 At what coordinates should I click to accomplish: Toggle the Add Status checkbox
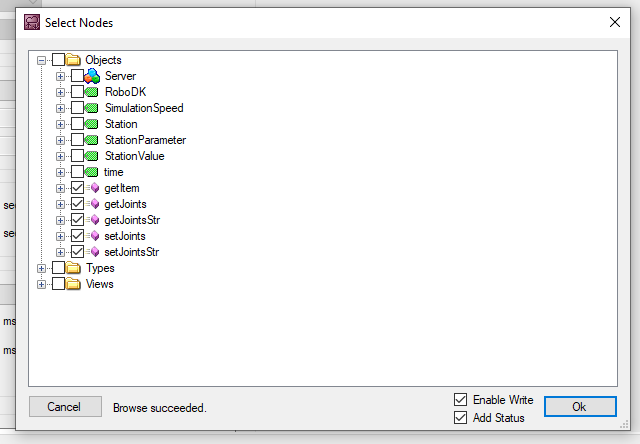click(x=461, y=418)
